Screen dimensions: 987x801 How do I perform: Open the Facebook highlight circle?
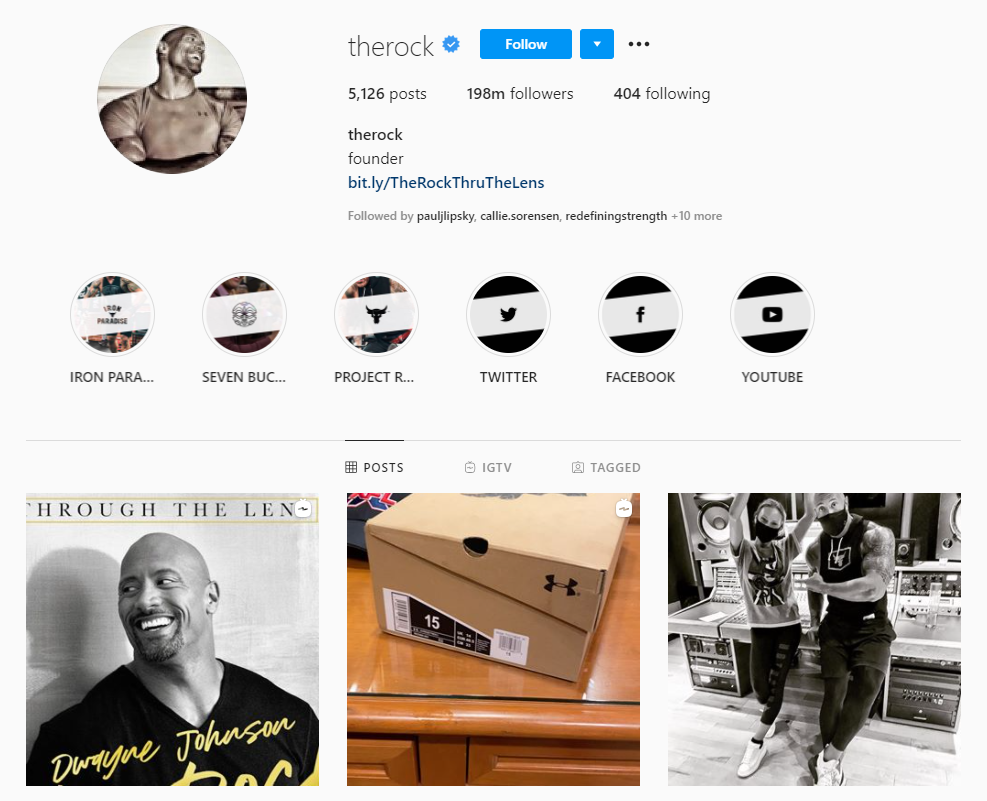pyautogui.click(x=640, y=314)
